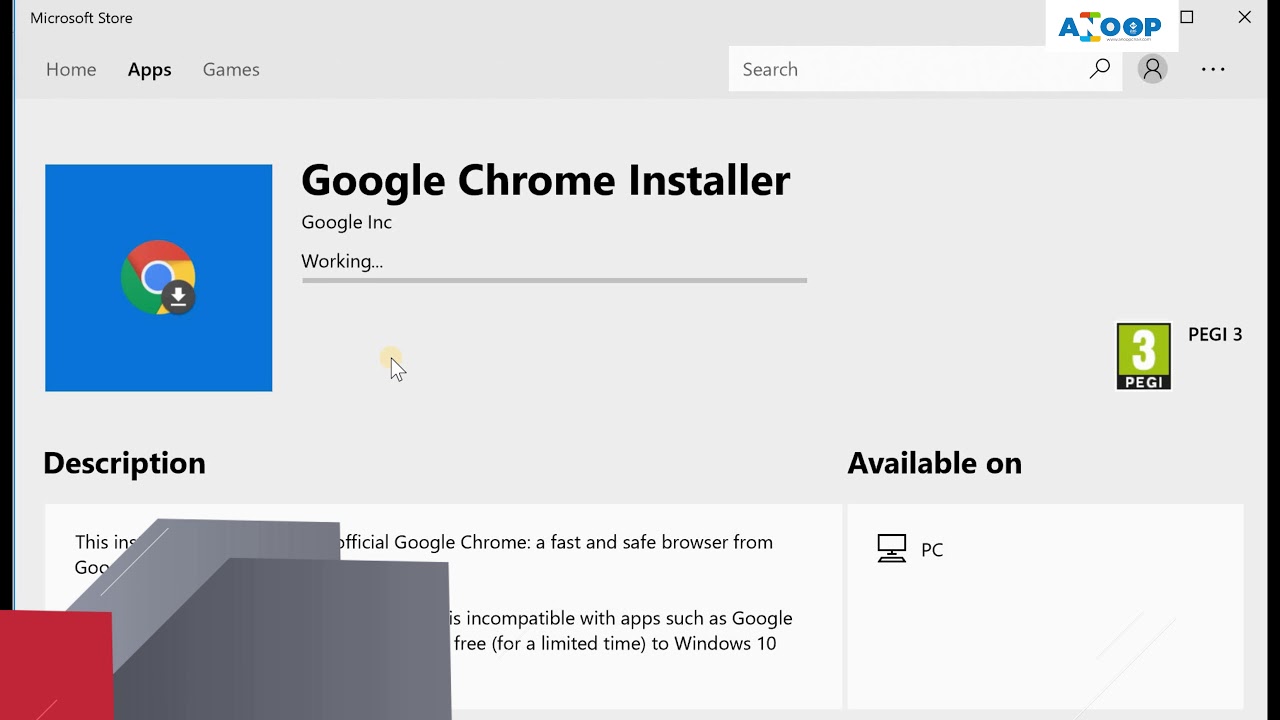
Task: Click the magnifier search icon
Action: (1100, 69)
